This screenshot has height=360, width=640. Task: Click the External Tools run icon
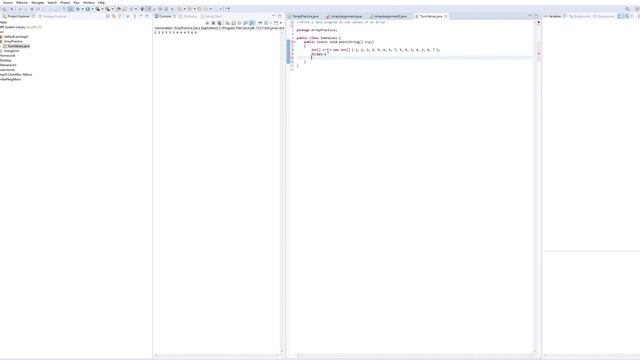[x=108, y=9]
